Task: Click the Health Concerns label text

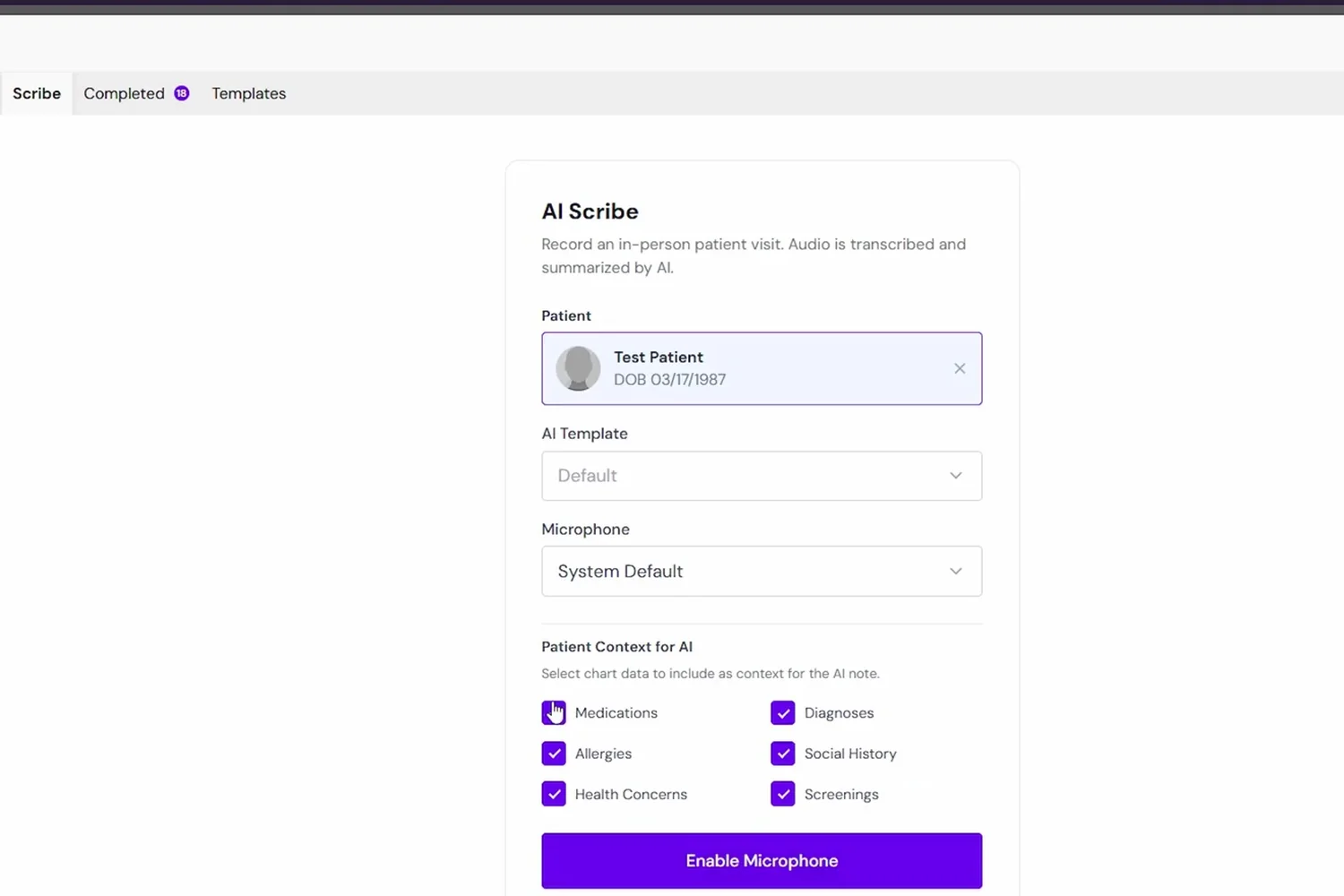Action: 631,794
